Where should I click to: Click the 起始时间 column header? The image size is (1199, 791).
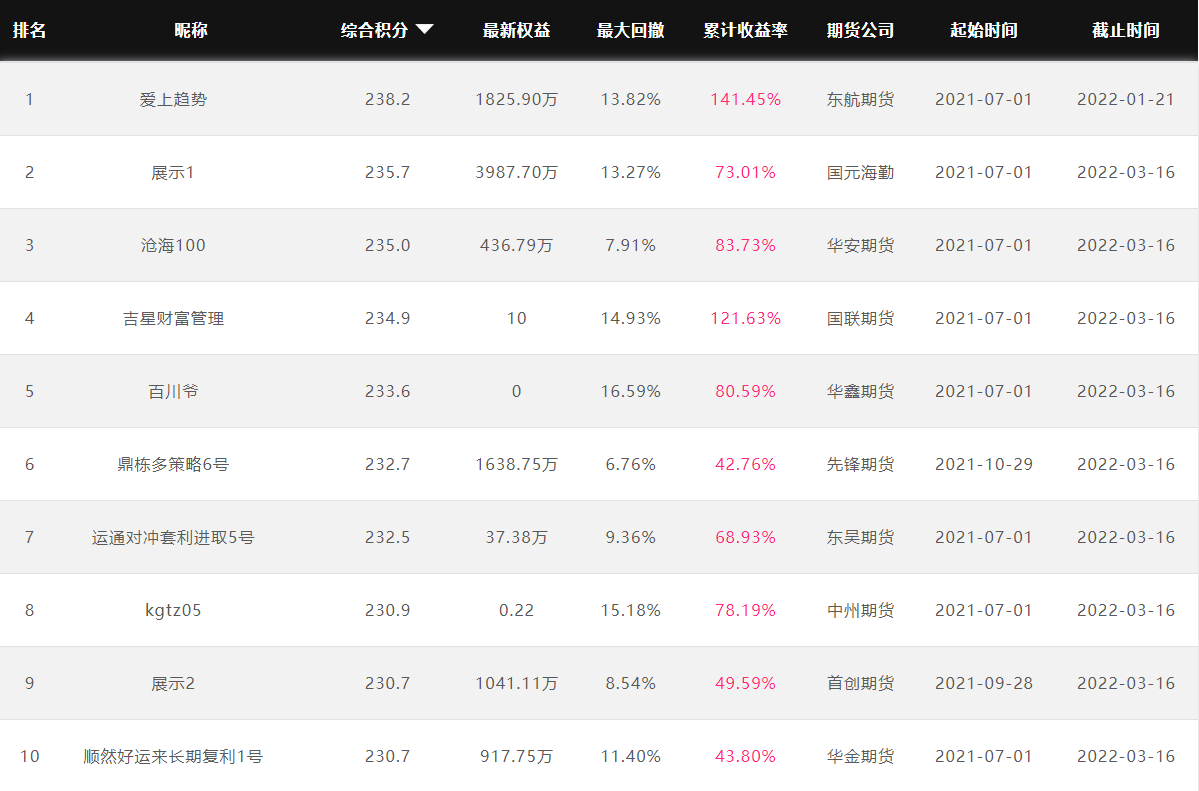click(x=984, y=30)
